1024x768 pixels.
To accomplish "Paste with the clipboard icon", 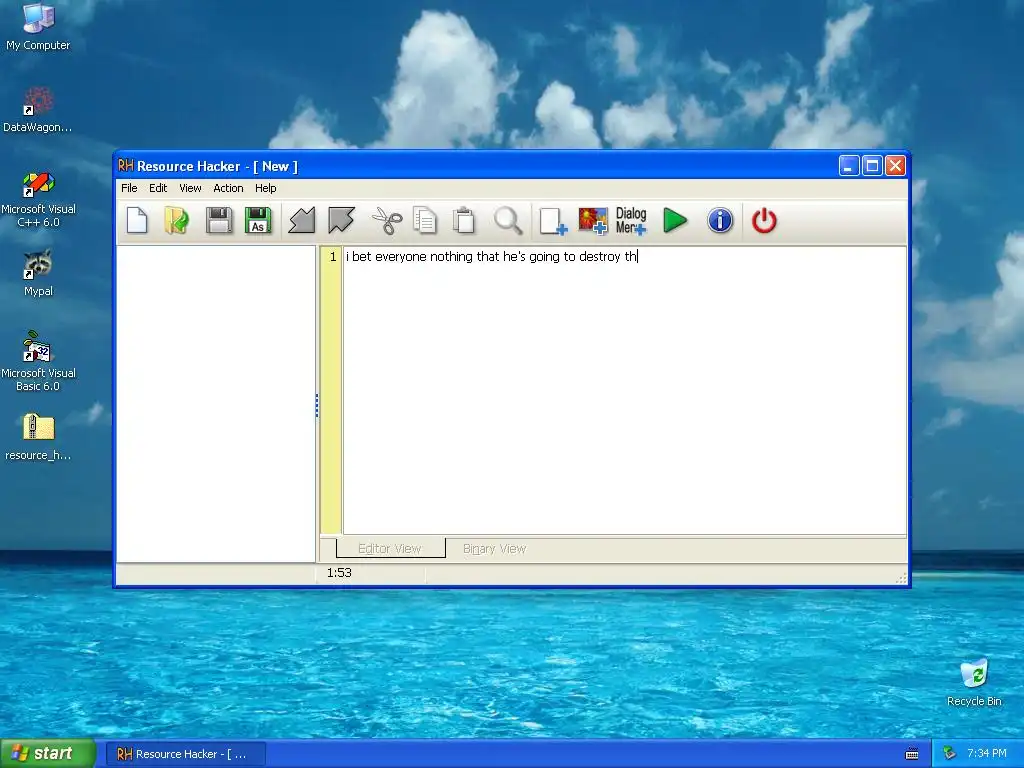I will click(464, 221).
